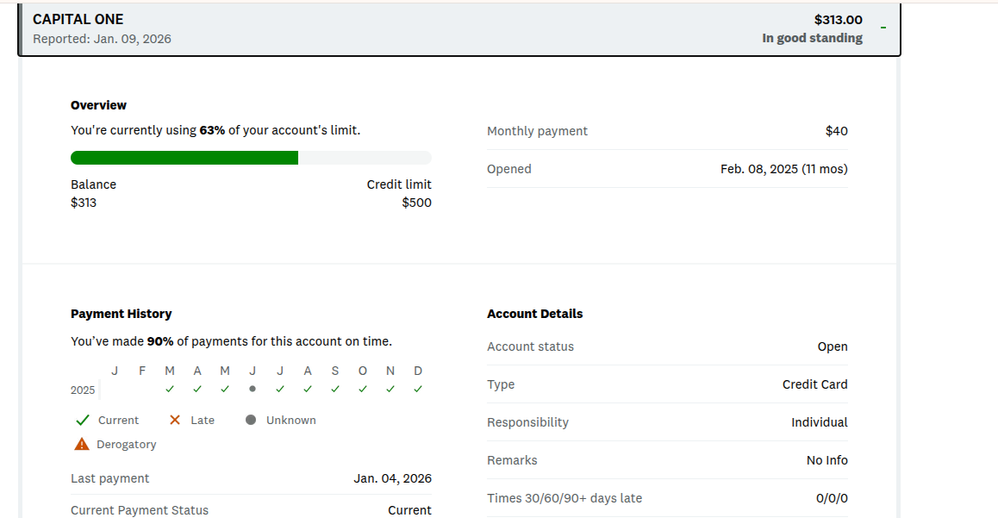Click the Opened date Feb. 08, 2025
Image resolution: width=998 pixels, height=518 pixels.
(784, 169)
